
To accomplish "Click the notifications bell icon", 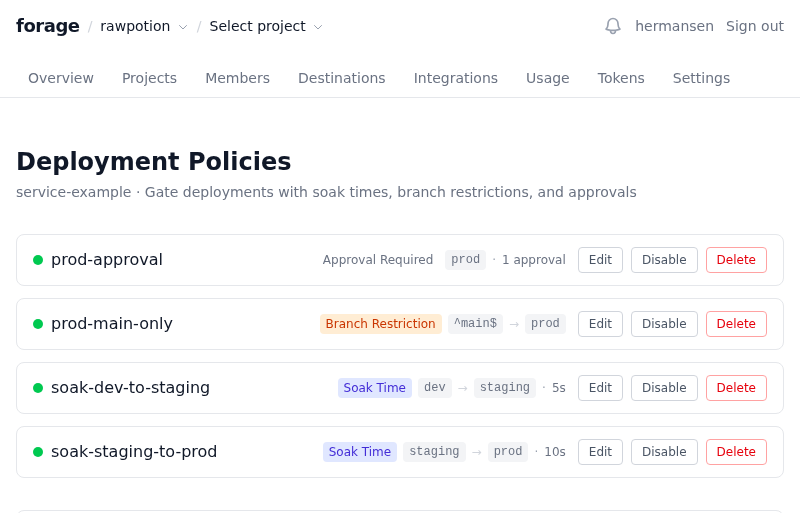I will [x=613, y=26].
